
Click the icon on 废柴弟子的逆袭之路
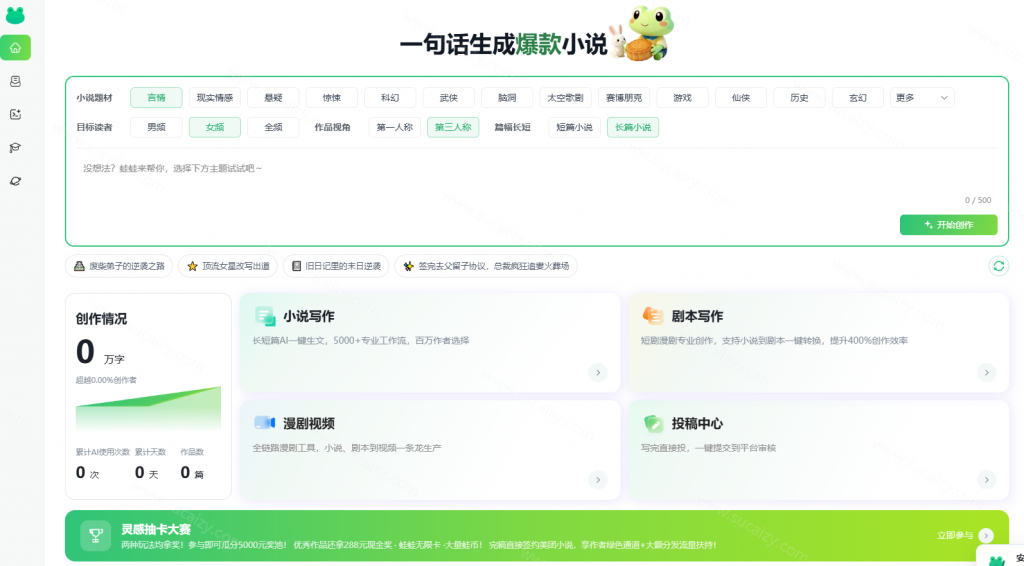[x=79, y=266]
